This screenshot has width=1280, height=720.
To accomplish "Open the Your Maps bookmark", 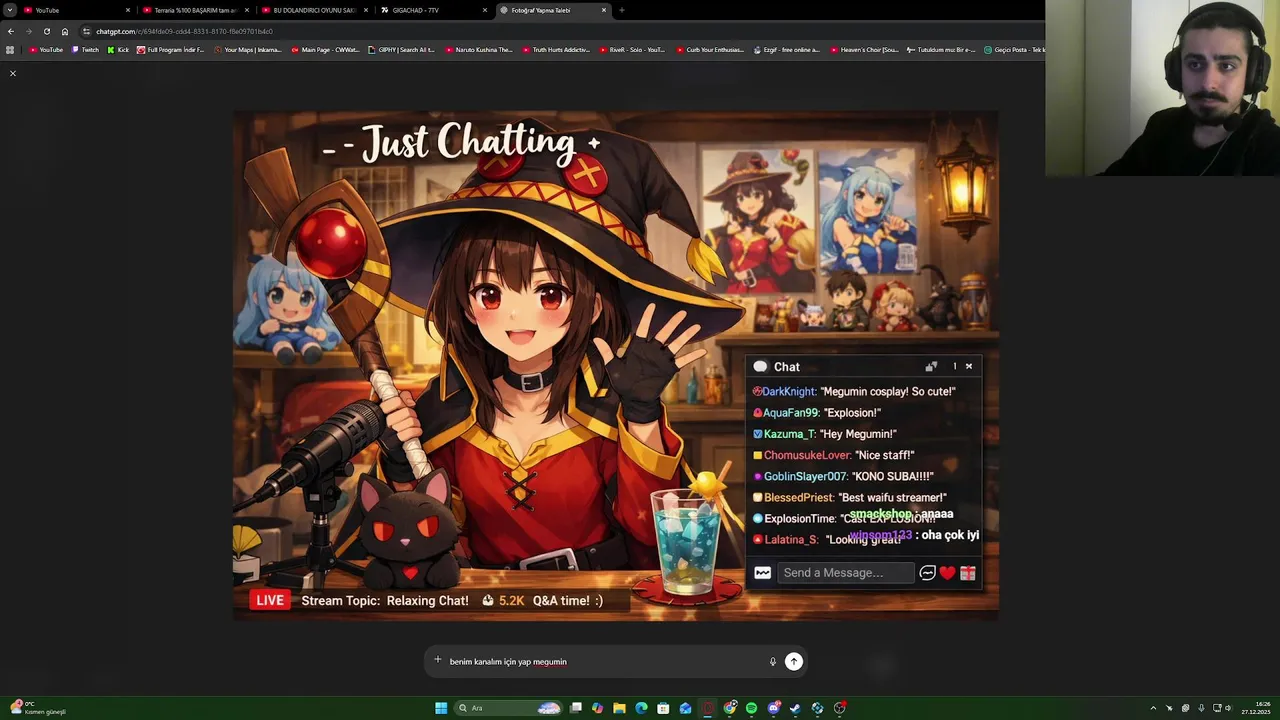I will point(248,49).
